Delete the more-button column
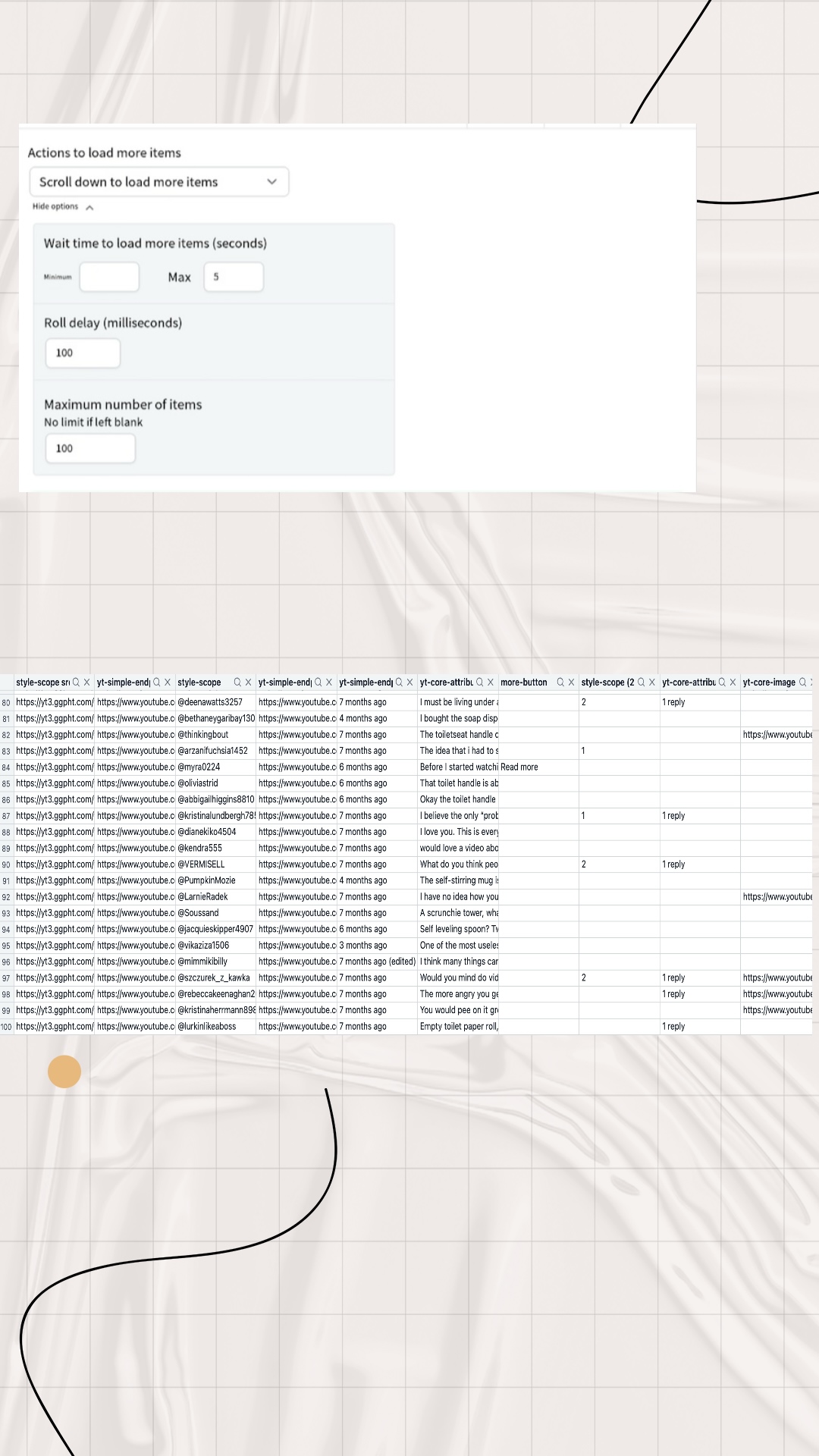Image resolution: width=819 pixels, height=1456 pixels. 571,682
